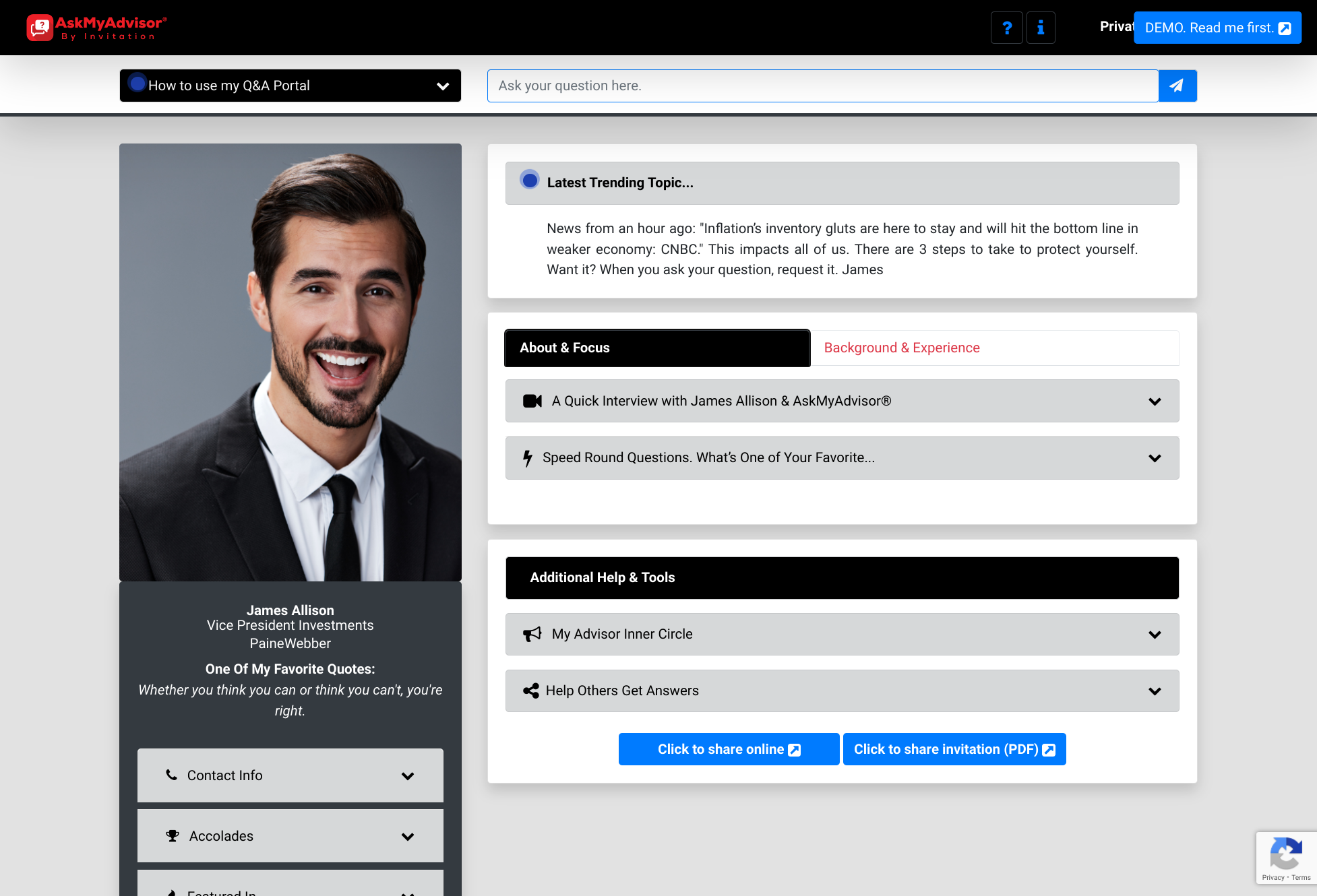Expand Speed Round Questions chevron
The width and height of the screenshot is (1317, 896).
coord(1155,458)
